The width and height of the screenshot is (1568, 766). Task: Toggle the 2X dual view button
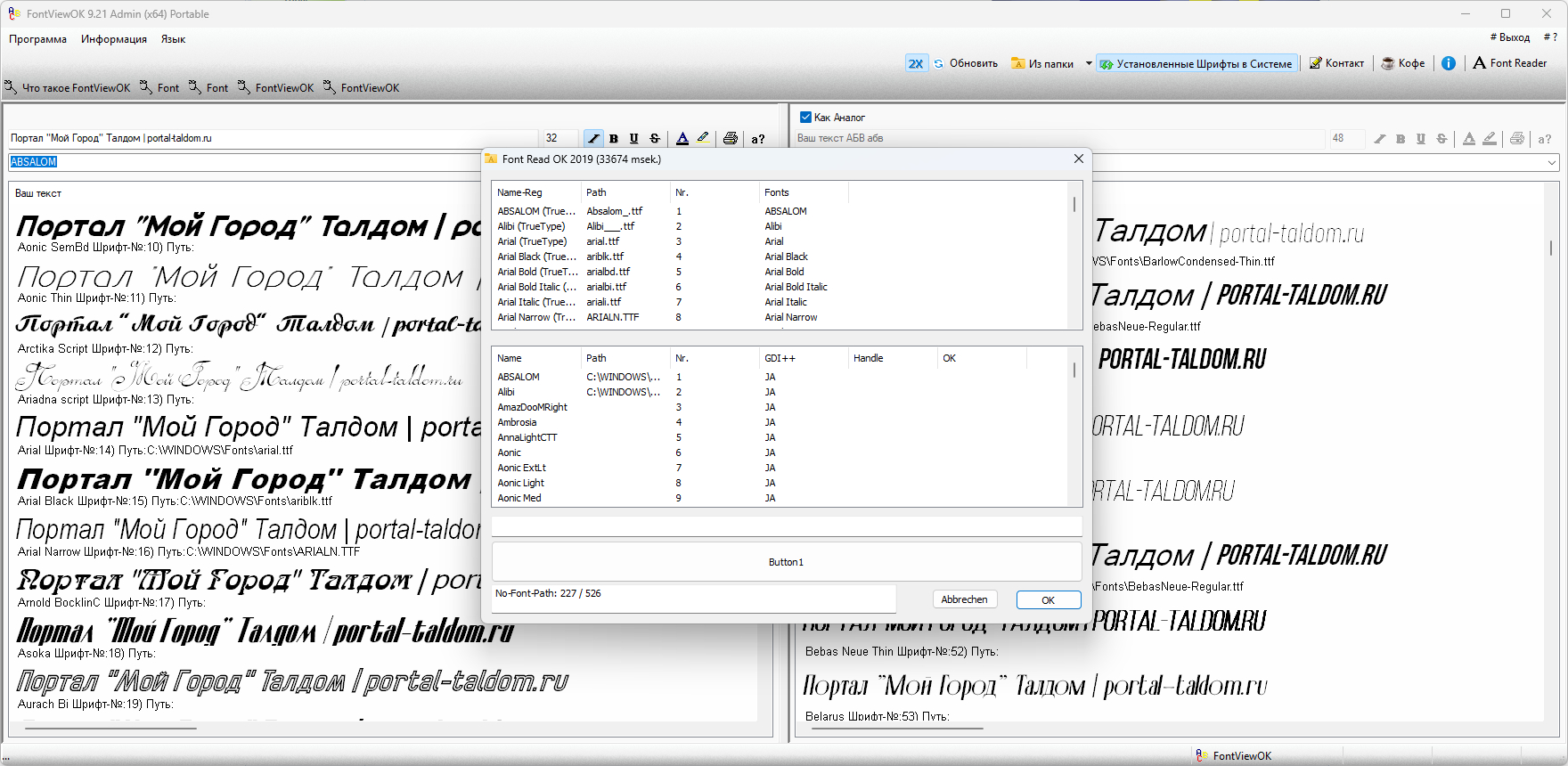coord(916,63)
